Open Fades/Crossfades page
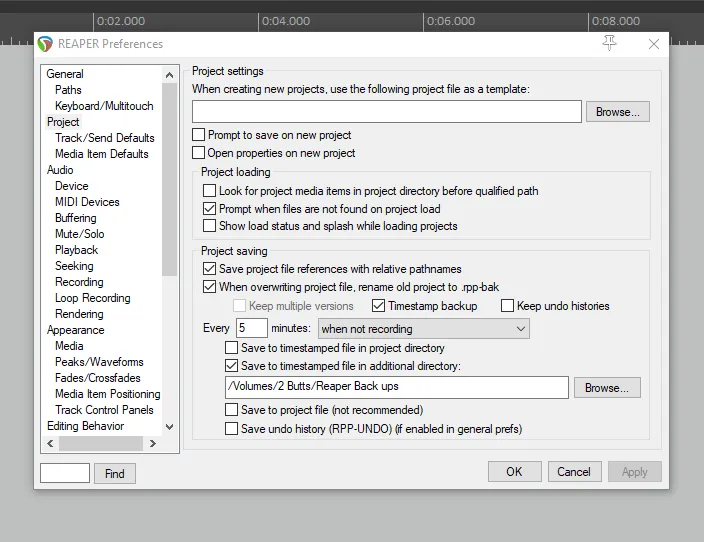 pos(97,378)
